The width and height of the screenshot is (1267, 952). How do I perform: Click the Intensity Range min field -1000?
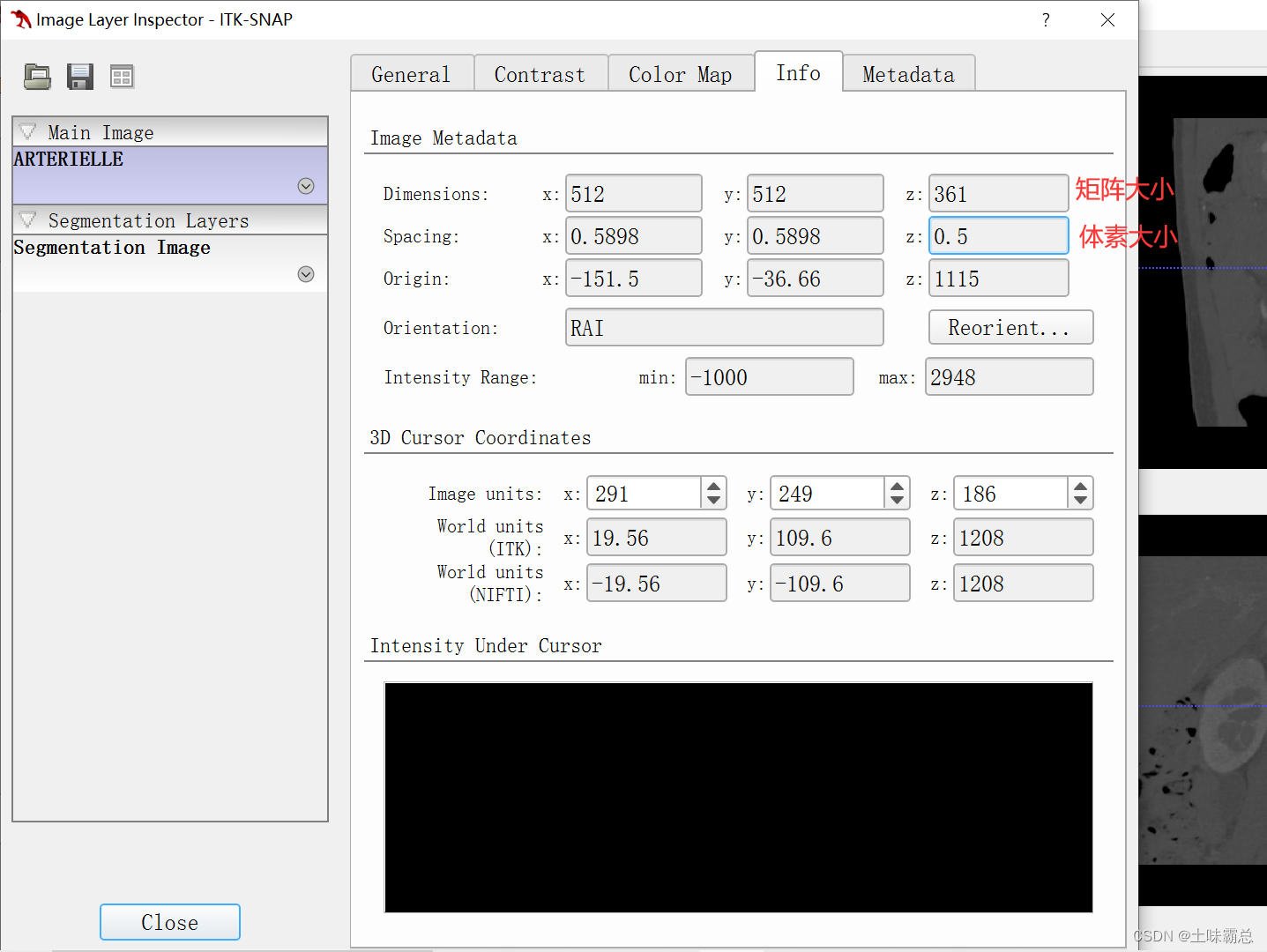coord(770,377)
